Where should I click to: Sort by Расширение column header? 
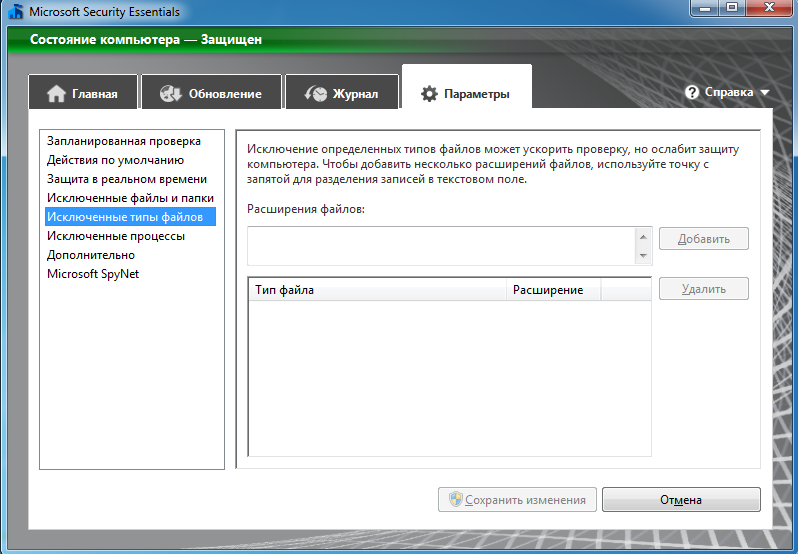point(554,290)
